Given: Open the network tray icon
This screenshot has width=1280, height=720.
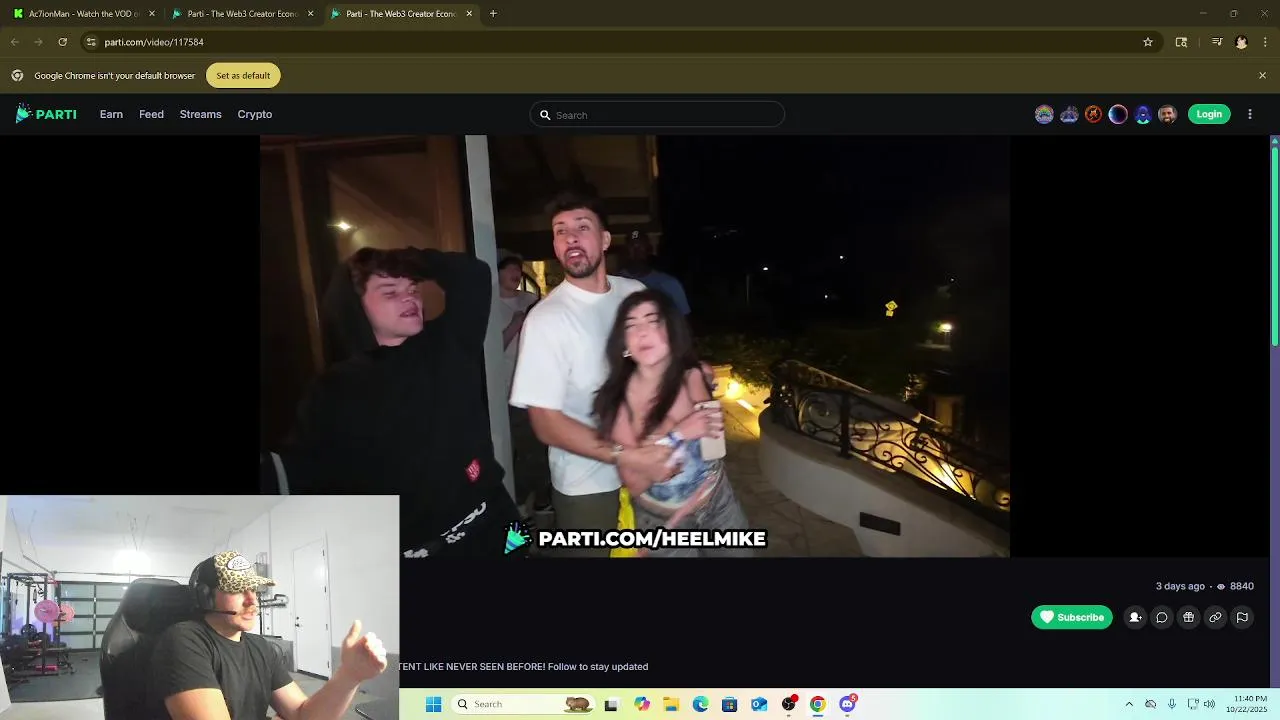Looking at the screenshot, I should [x=1193, y=704].
